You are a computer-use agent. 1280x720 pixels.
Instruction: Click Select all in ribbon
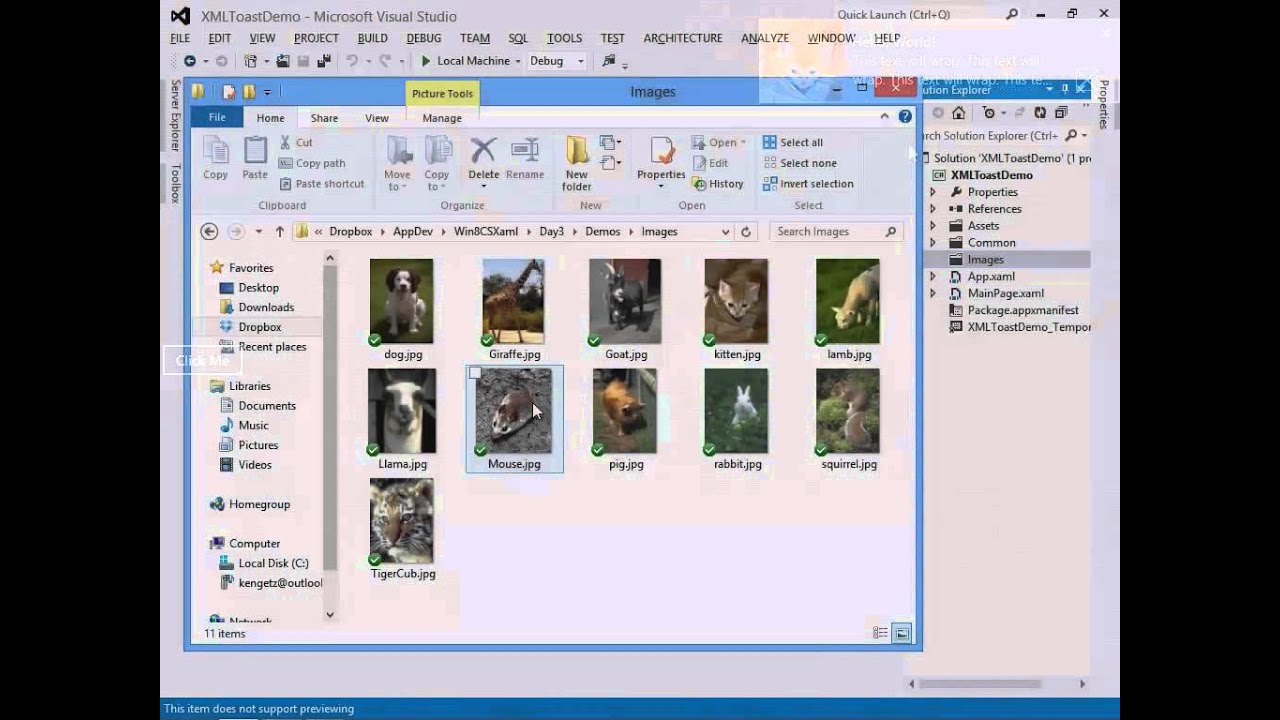coord(793,142)
